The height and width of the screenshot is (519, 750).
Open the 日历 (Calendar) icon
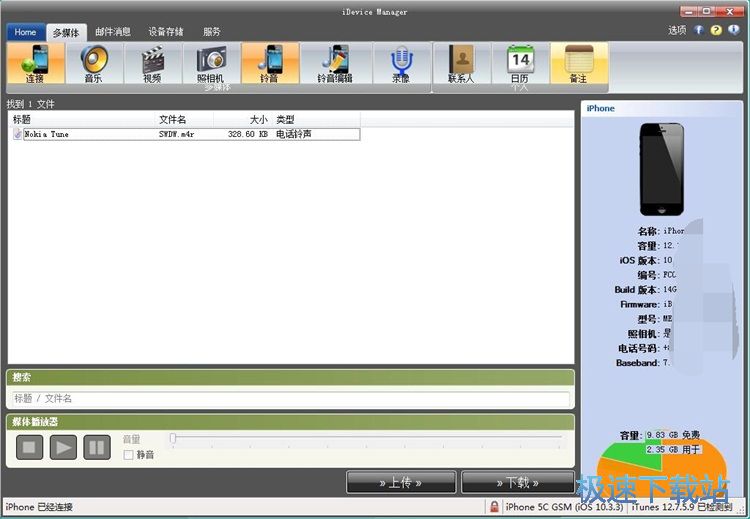pos(520,64)
